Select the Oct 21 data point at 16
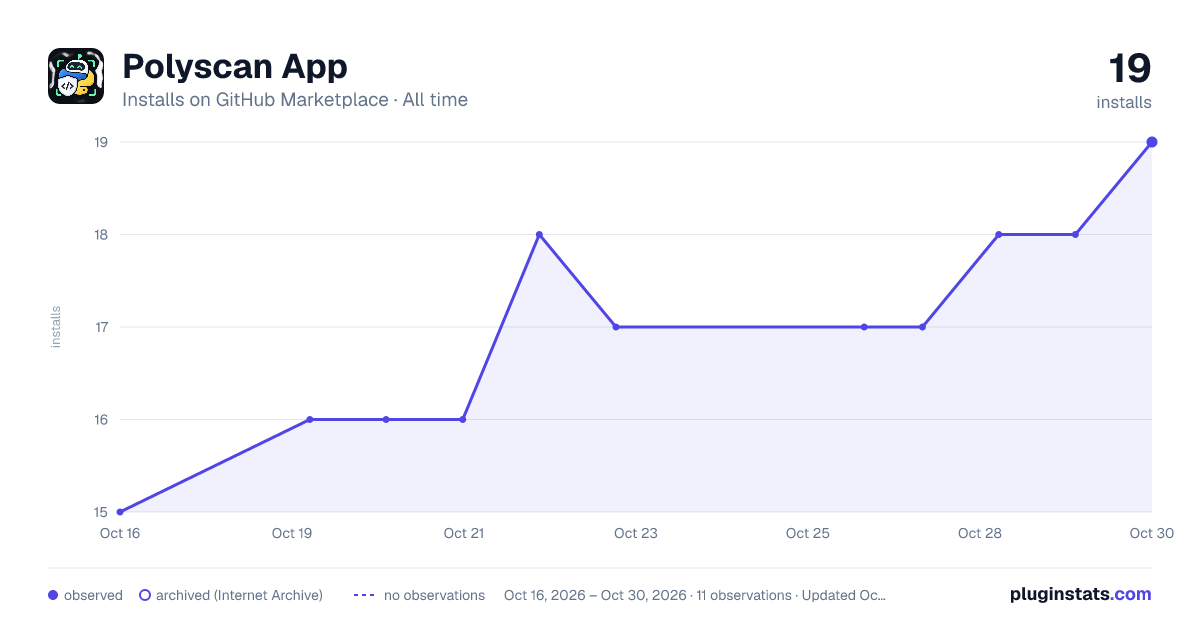The image size is (1200, 630). click(x=463, y=420)
